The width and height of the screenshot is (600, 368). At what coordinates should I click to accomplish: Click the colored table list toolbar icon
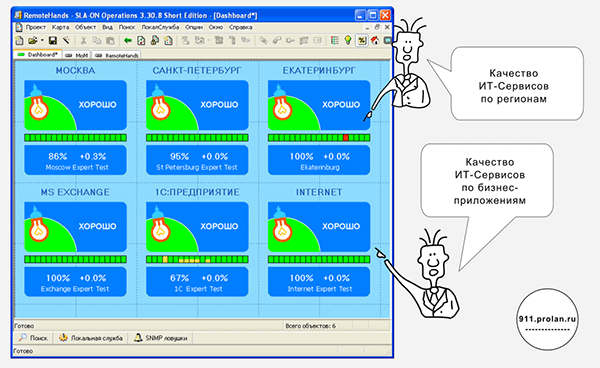click(334, 40)
